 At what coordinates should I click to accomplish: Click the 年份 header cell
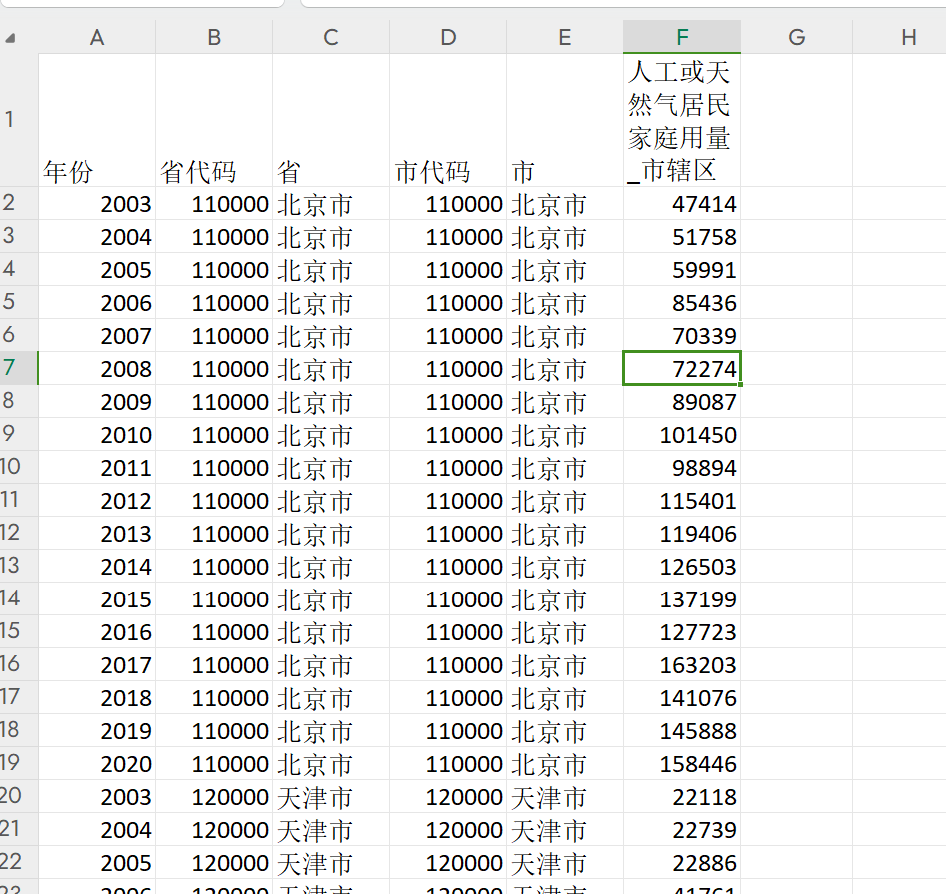pos(97,171)
